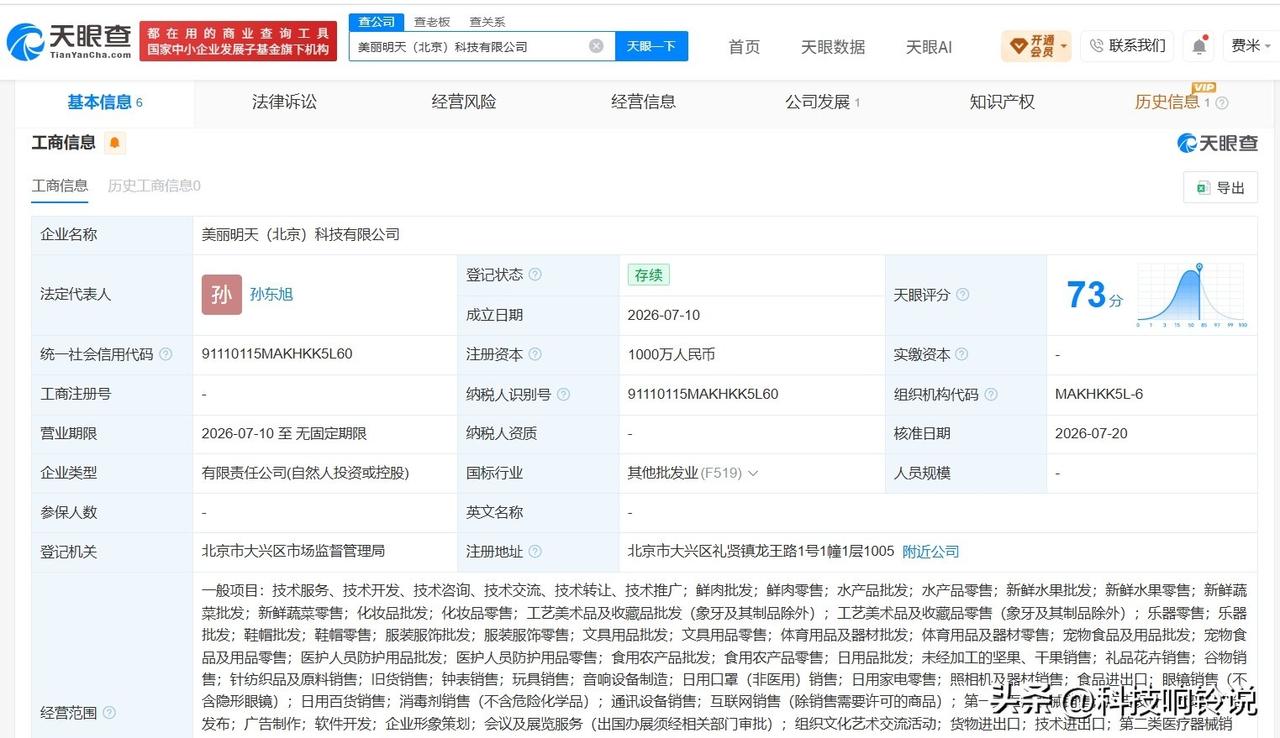Click the 73分 score number
Image resolution: width=1280 pixels, height=738 pixels.
click(1094, 295)
